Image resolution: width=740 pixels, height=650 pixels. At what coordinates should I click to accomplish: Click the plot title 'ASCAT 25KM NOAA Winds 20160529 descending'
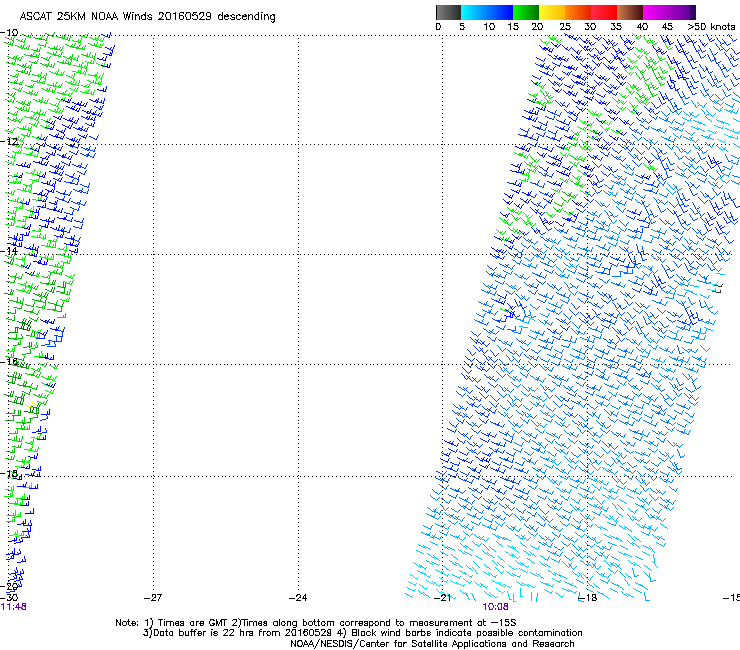click(147, 16)
